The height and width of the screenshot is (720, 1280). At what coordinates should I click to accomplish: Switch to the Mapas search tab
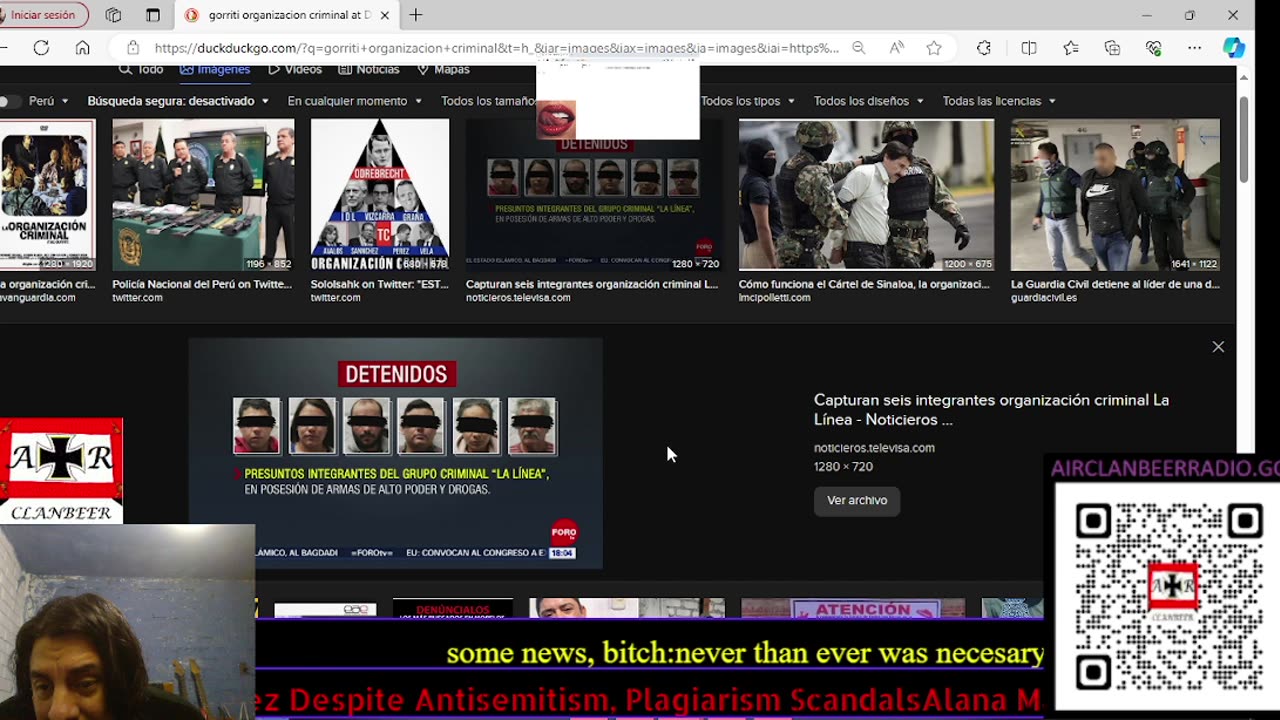(x=443, y=69)
